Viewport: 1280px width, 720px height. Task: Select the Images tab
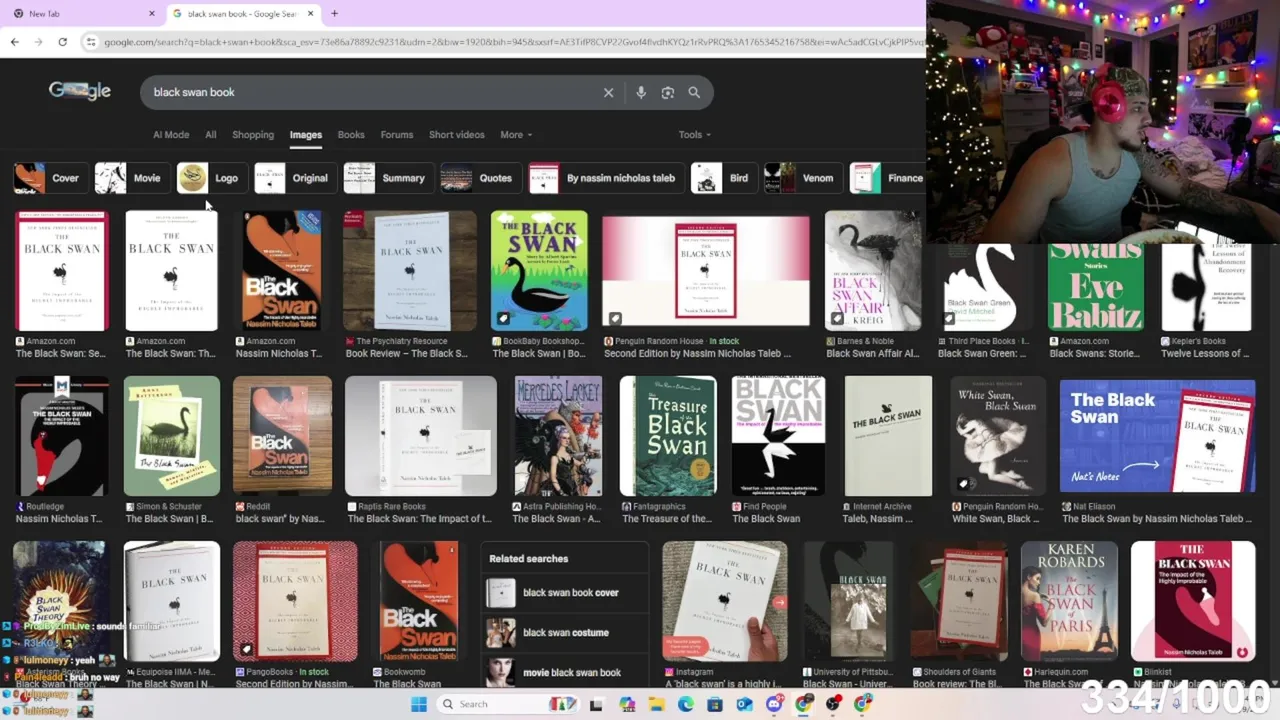(306, 135)
